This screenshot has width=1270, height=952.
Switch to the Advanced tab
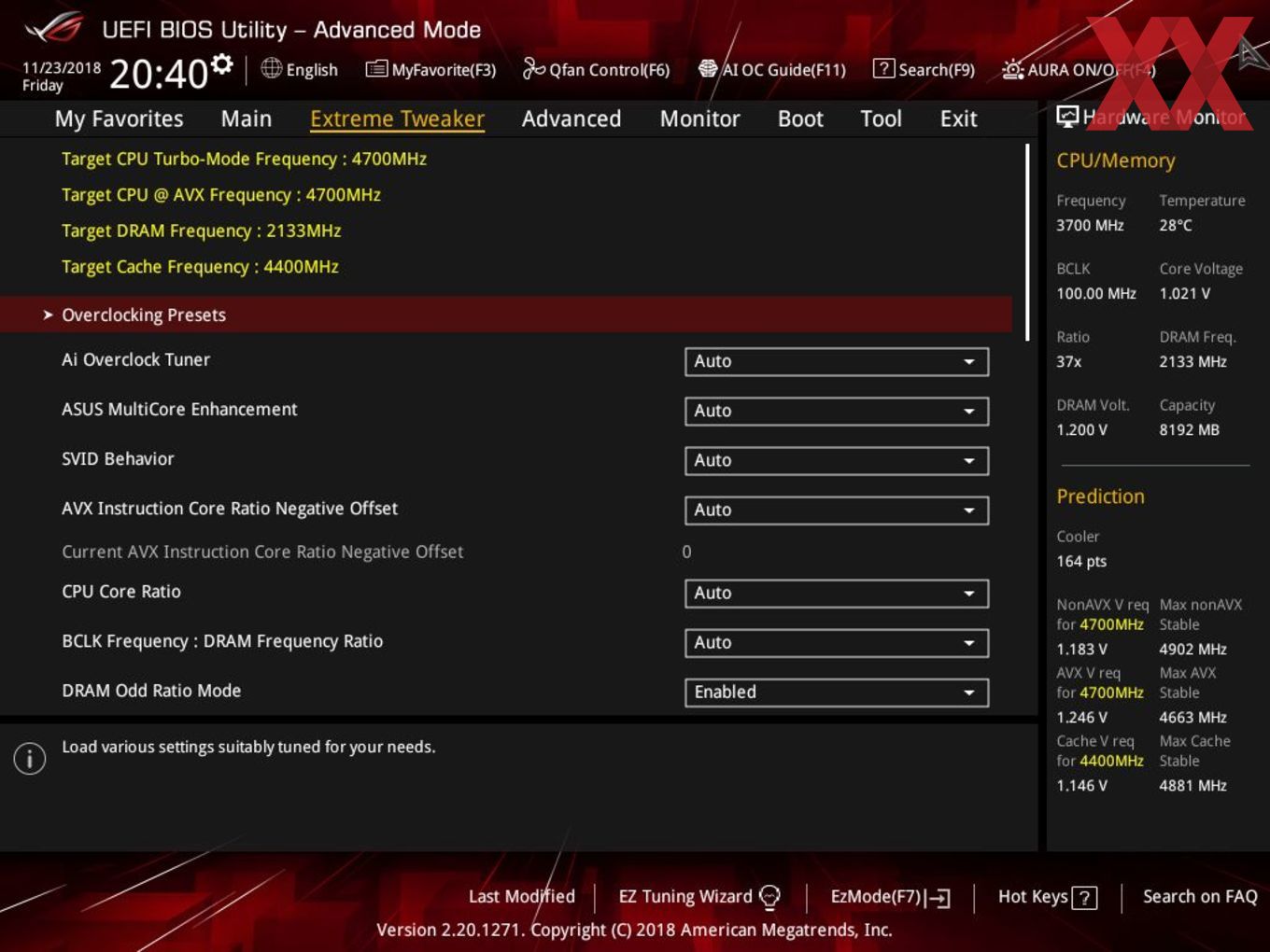pyautogui.click(x=571, y=119)
